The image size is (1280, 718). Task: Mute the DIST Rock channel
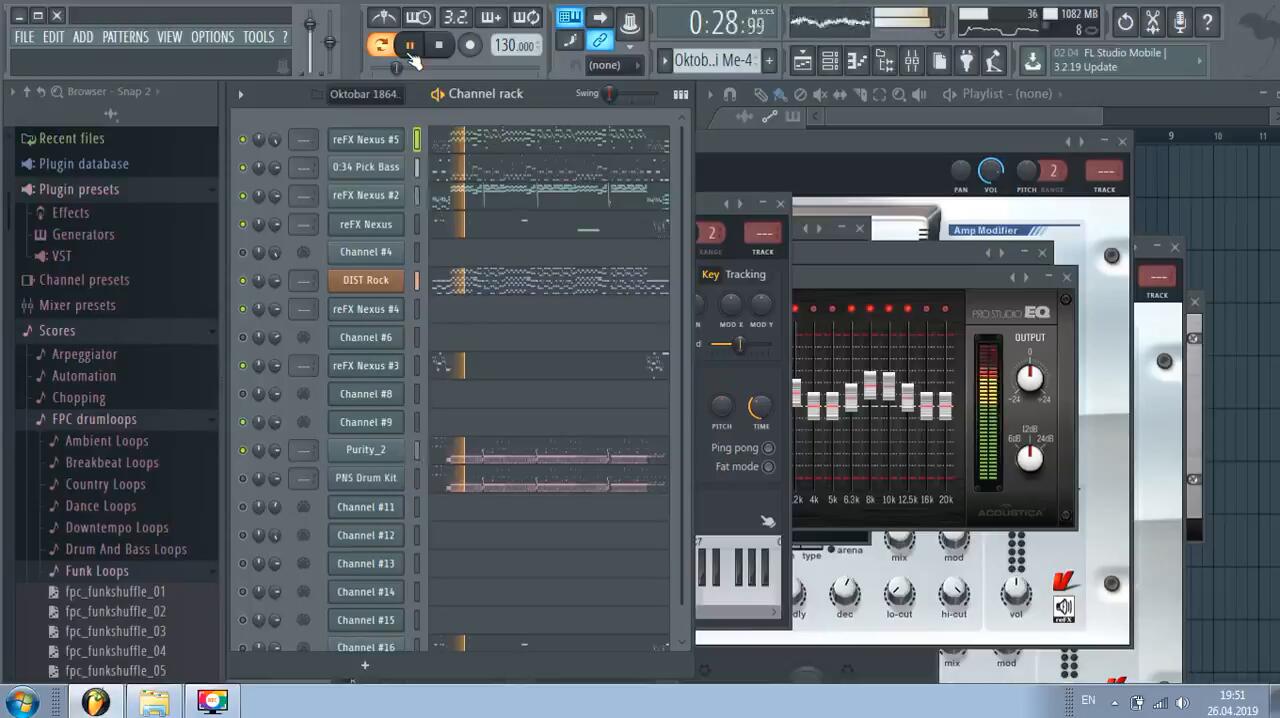[242, 281]
